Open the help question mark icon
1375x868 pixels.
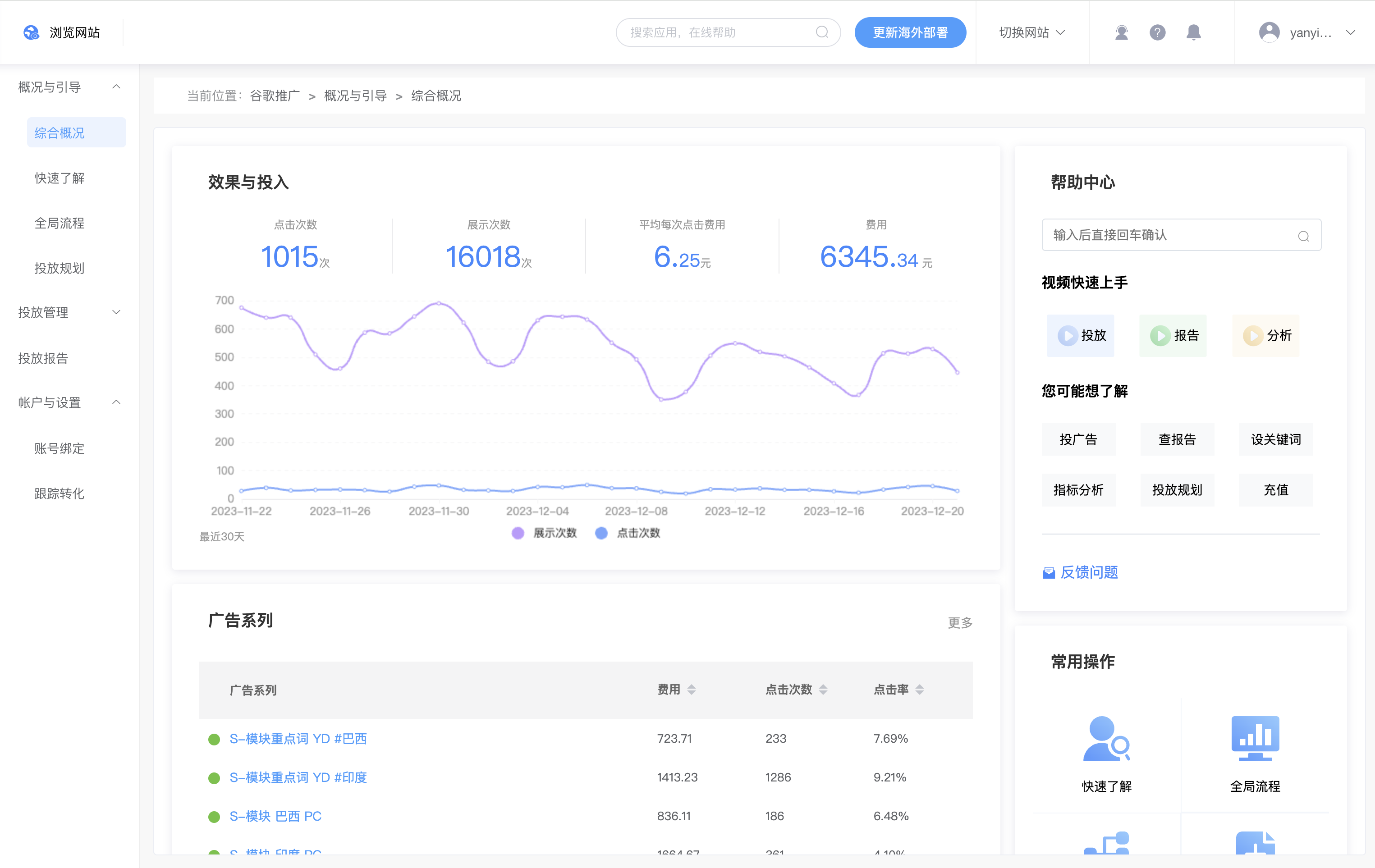[x=1157, y=32]
